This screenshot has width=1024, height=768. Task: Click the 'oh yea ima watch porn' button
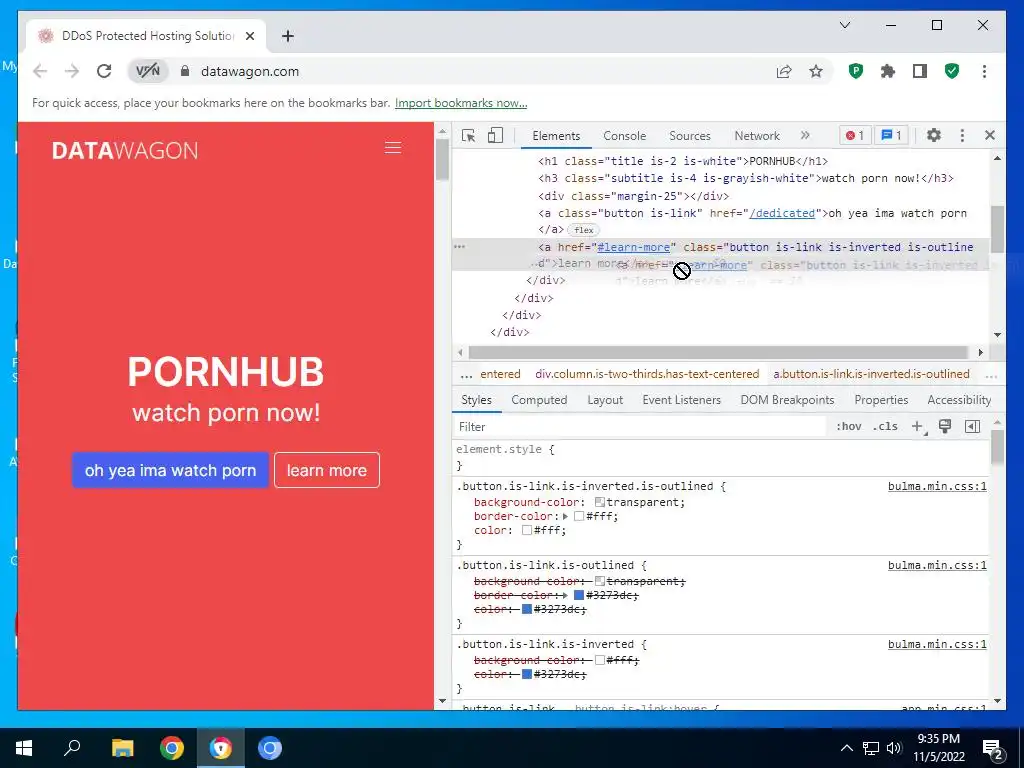170,470
